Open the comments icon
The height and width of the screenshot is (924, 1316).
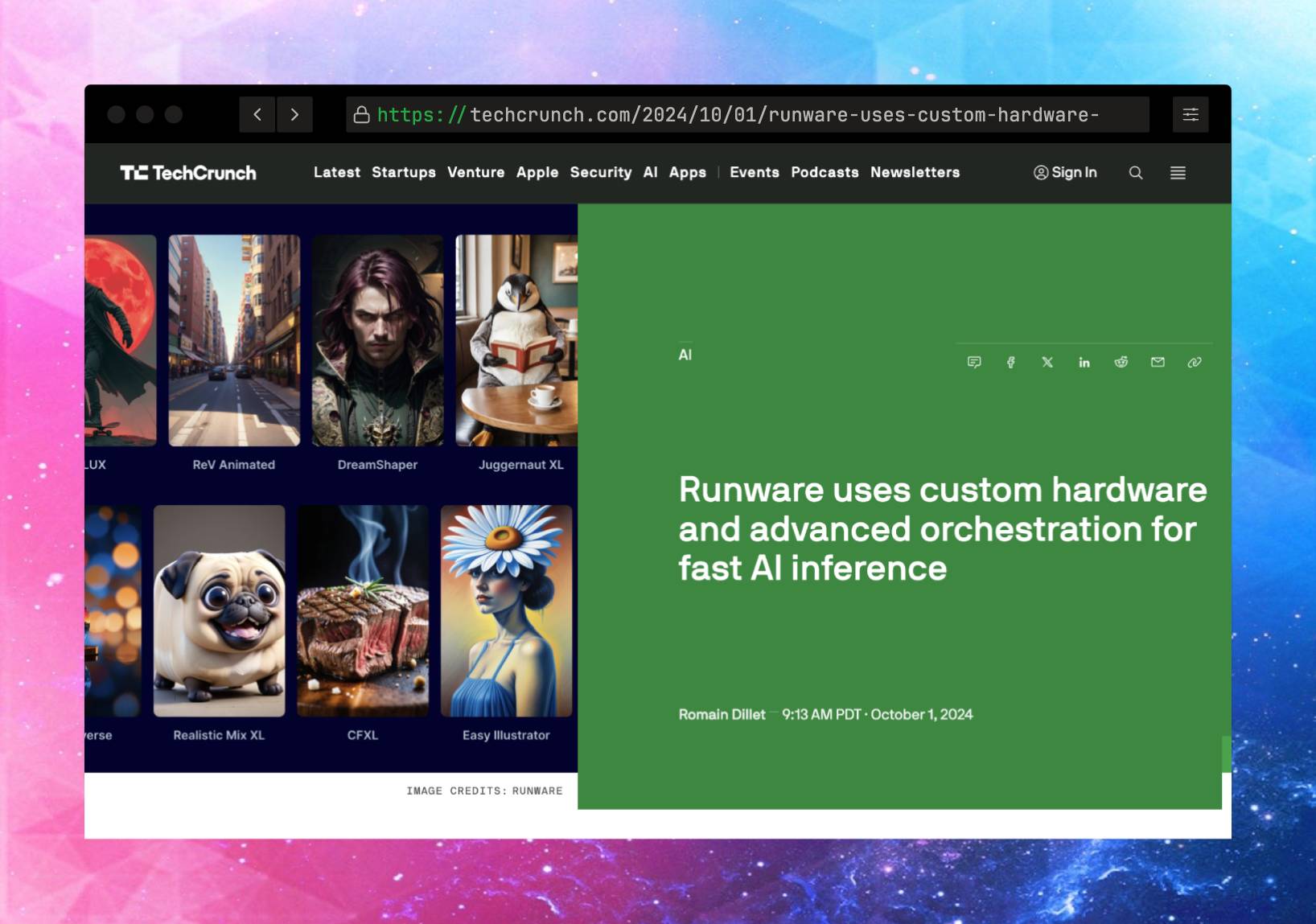click(973, 362)
